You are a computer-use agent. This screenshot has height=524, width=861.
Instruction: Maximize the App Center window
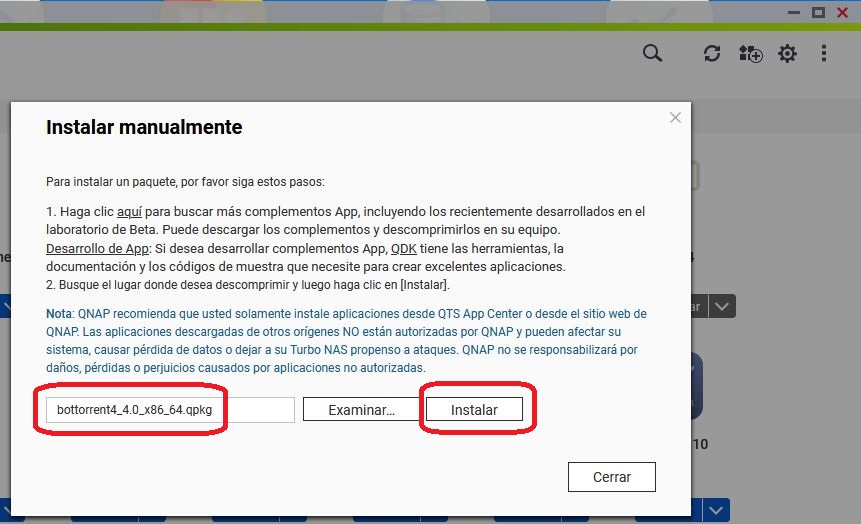[x=818, y=12]
